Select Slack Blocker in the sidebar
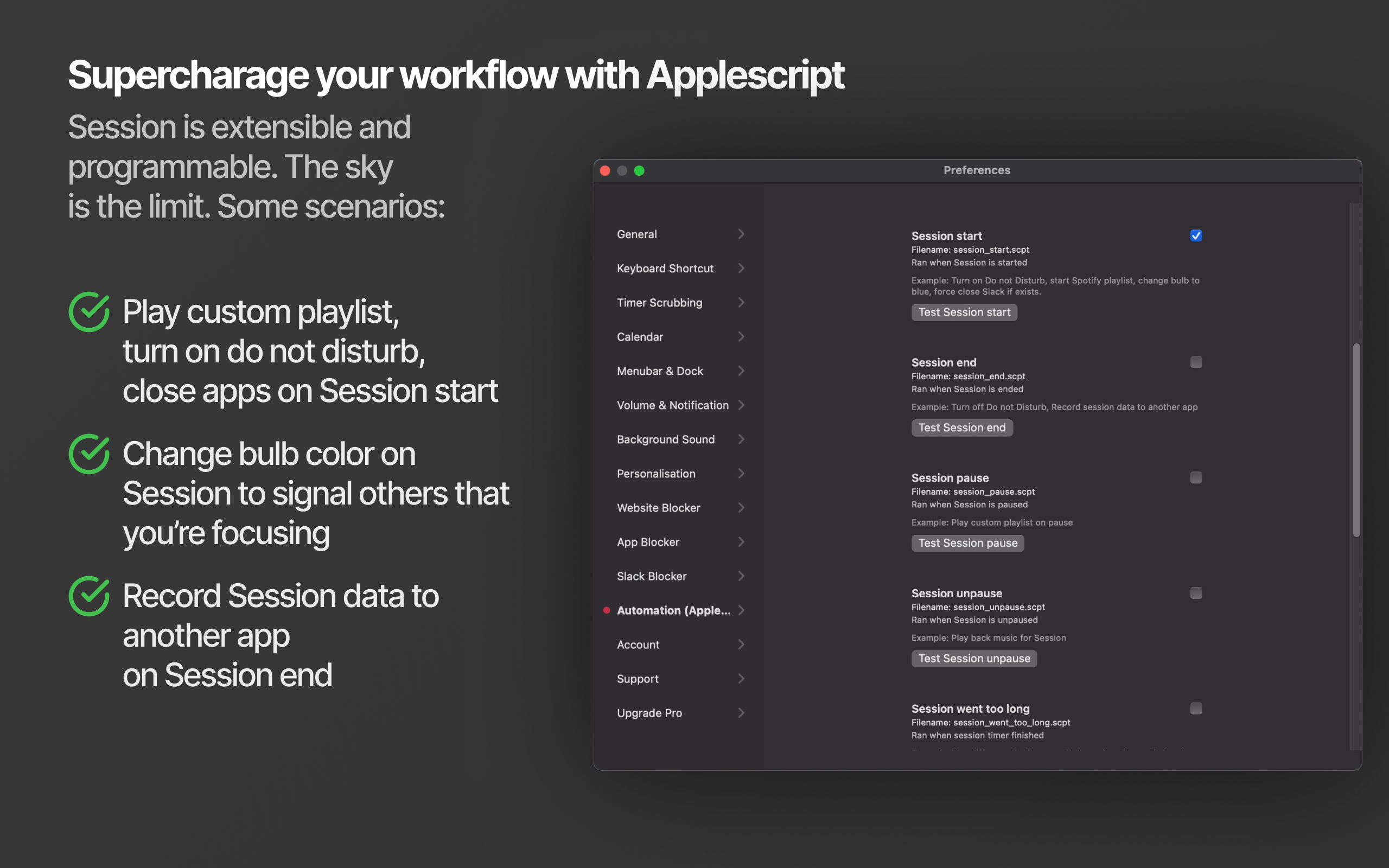 [x=652, y=576]
